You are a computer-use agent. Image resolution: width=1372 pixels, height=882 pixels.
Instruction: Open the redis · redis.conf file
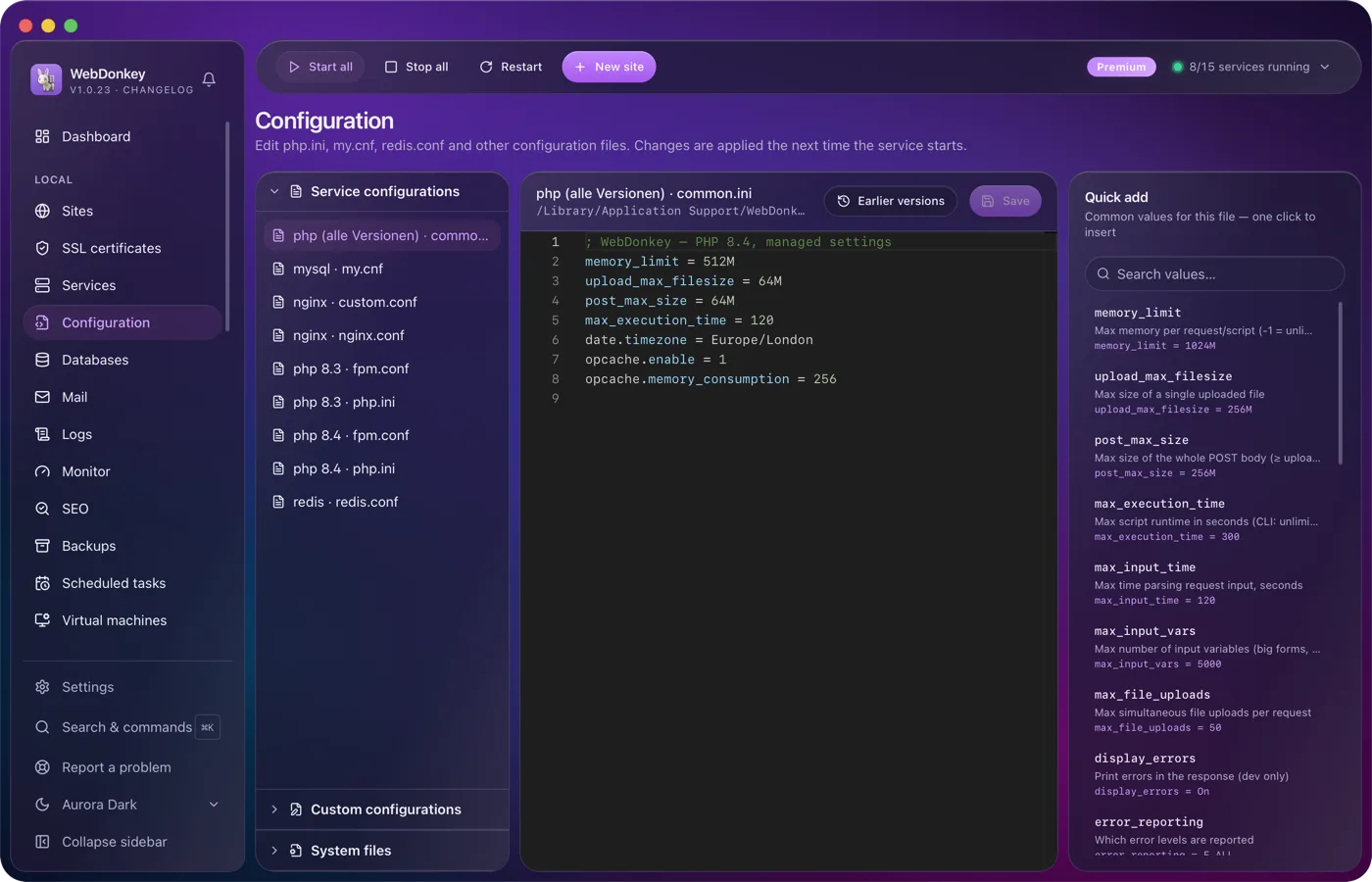382,502
